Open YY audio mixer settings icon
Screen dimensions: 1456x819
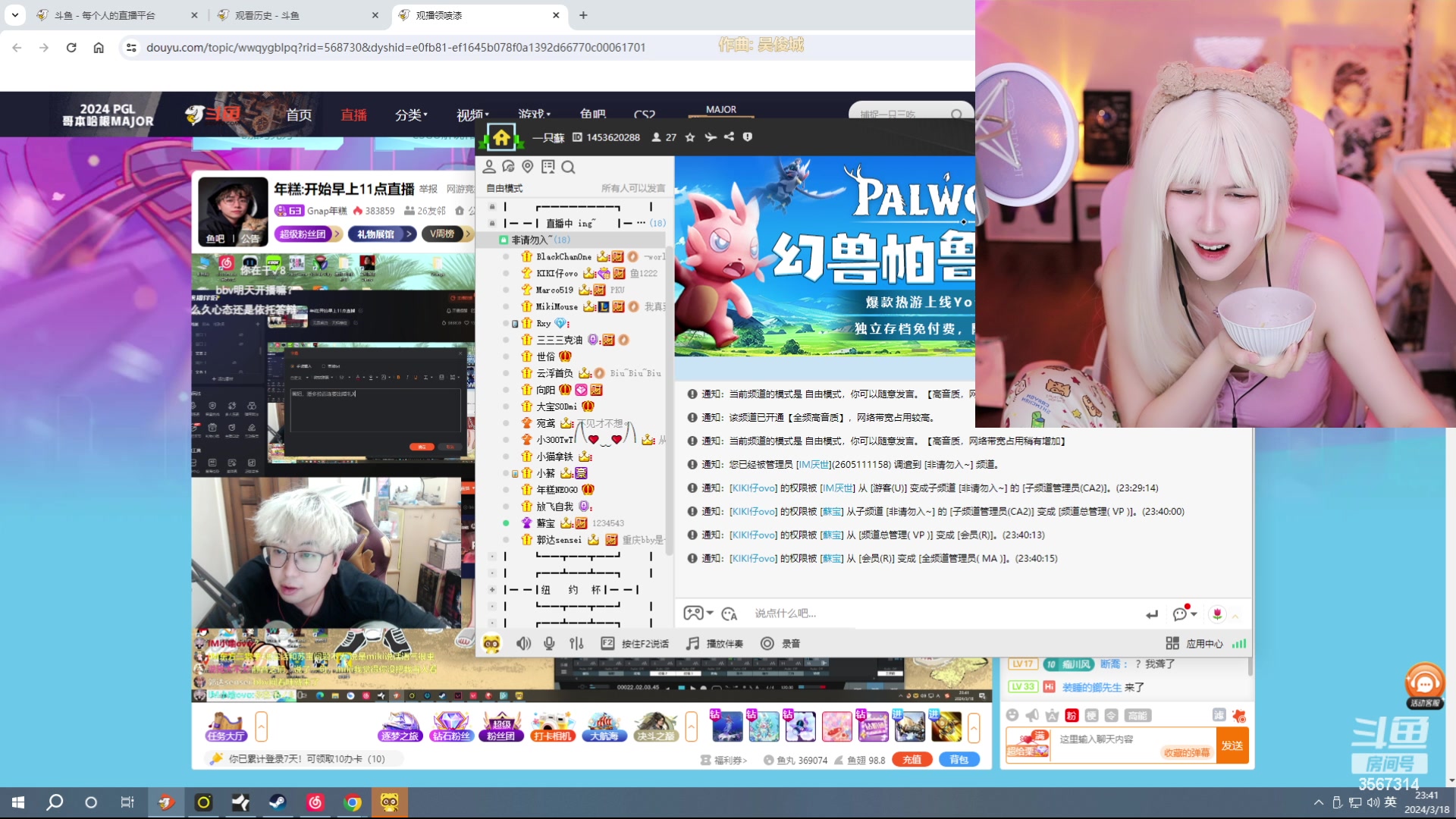(x=576, y=644)
